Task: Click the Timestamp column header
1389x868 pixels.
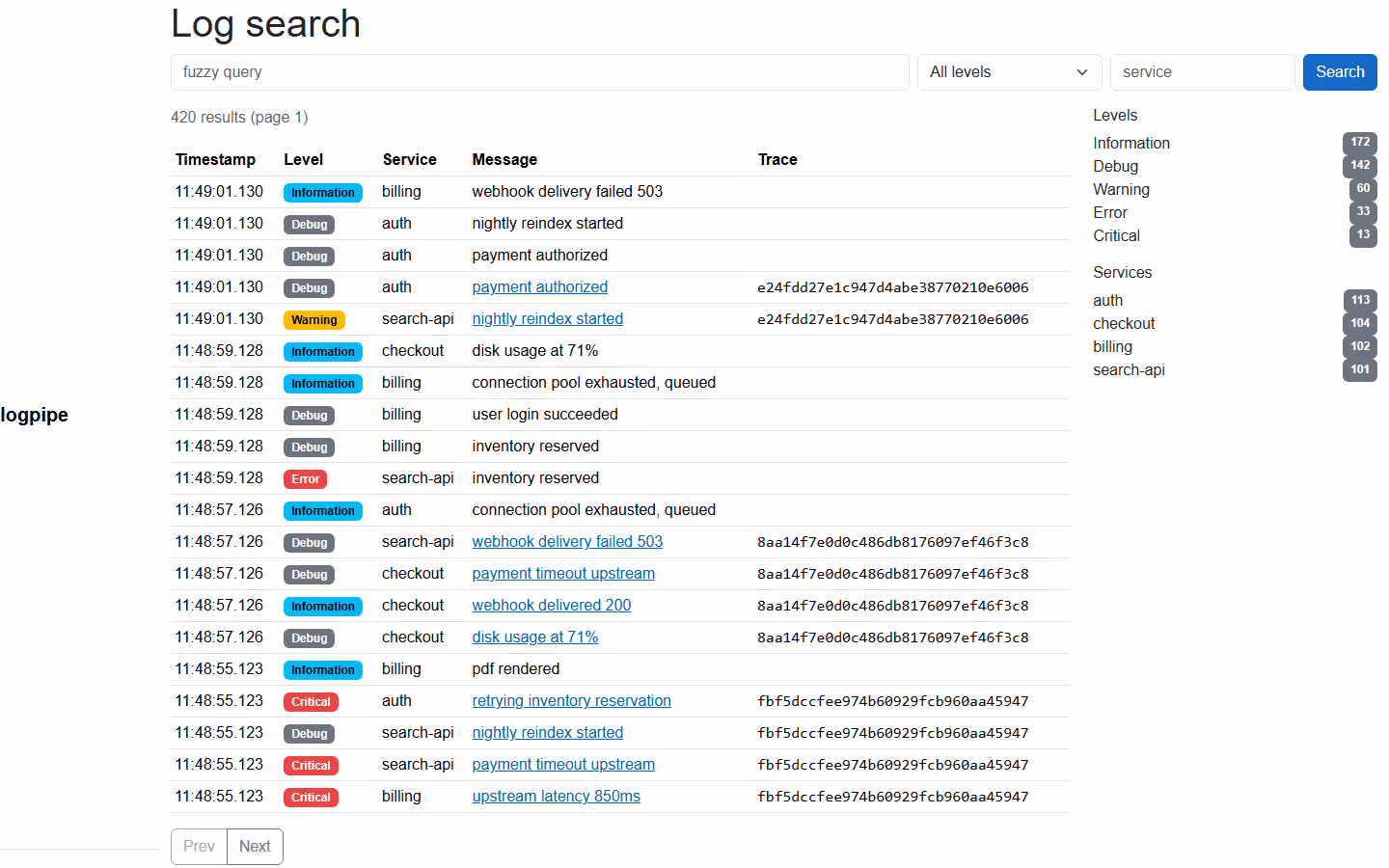Action: 215,160
